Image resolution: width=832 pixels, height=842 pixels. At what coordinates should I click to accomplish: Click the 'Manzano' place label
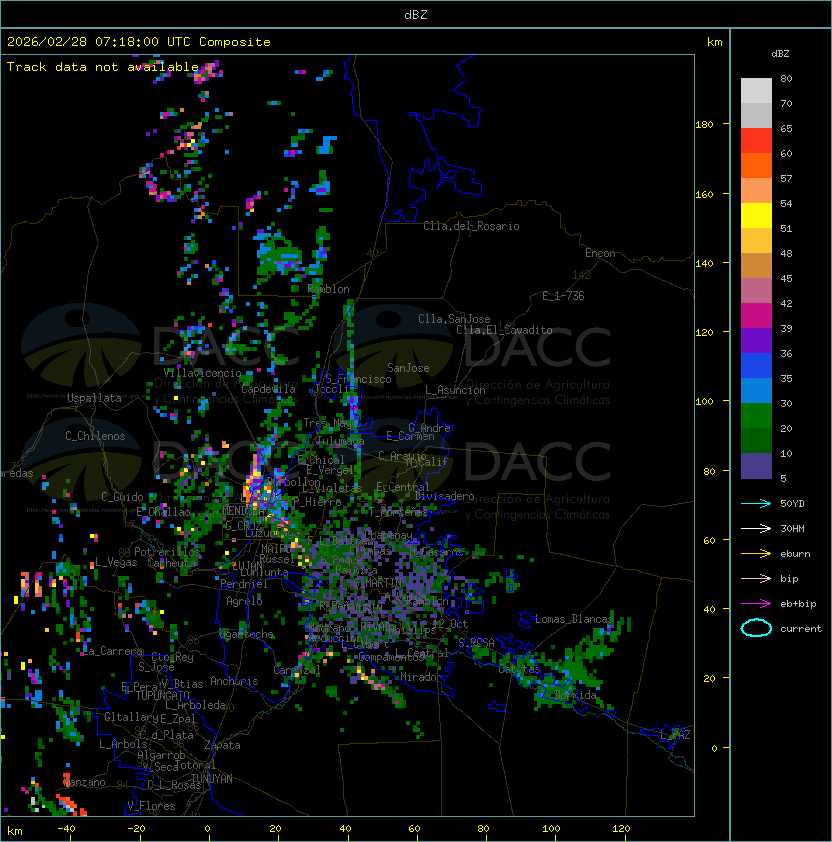pyautogui.click(x=84, y=782)
